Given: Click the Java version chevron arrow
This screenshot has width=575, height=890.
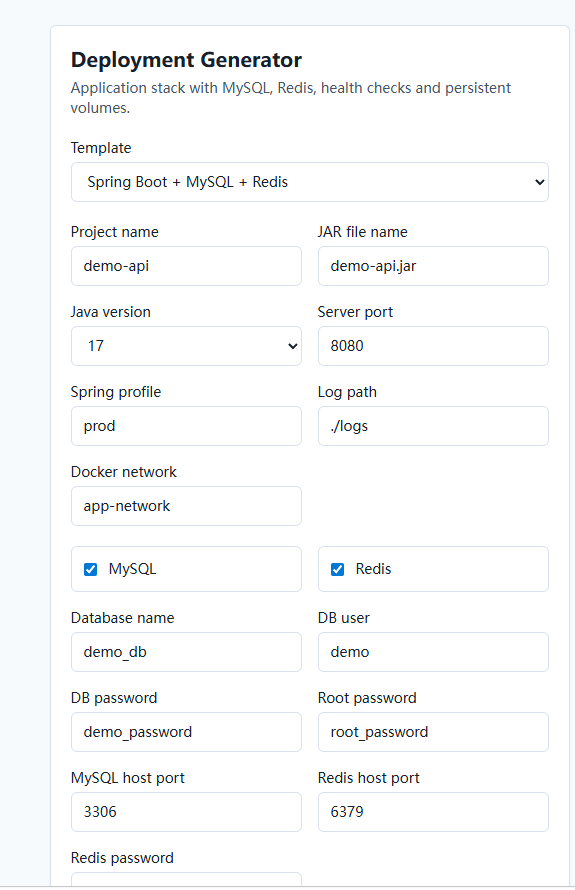Looking at the screenshot, I should (x=292, y=346).
